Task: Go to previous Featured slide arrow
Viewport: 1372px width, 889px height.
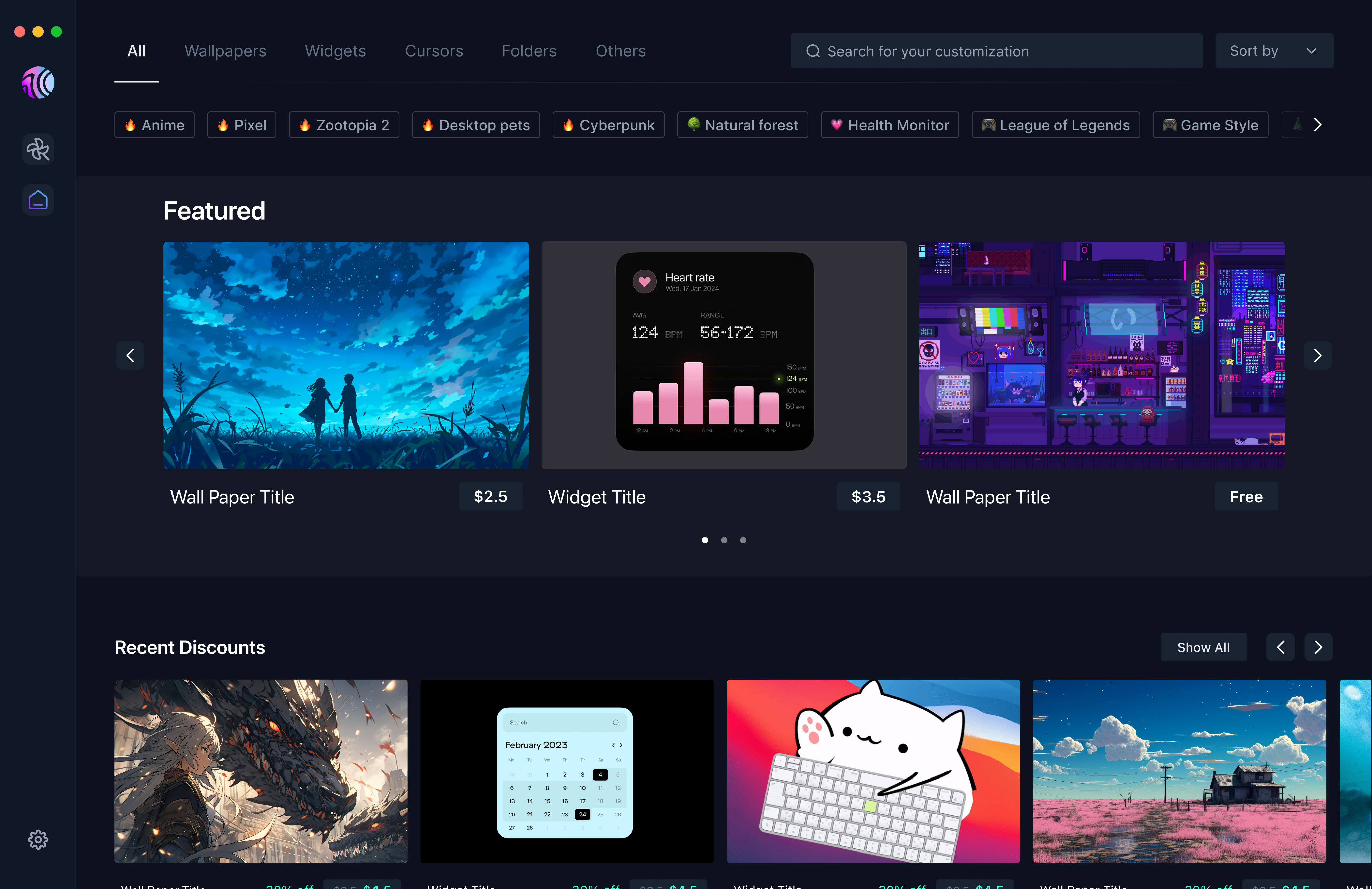Action: pyautogui.click(x=130, y=356)
